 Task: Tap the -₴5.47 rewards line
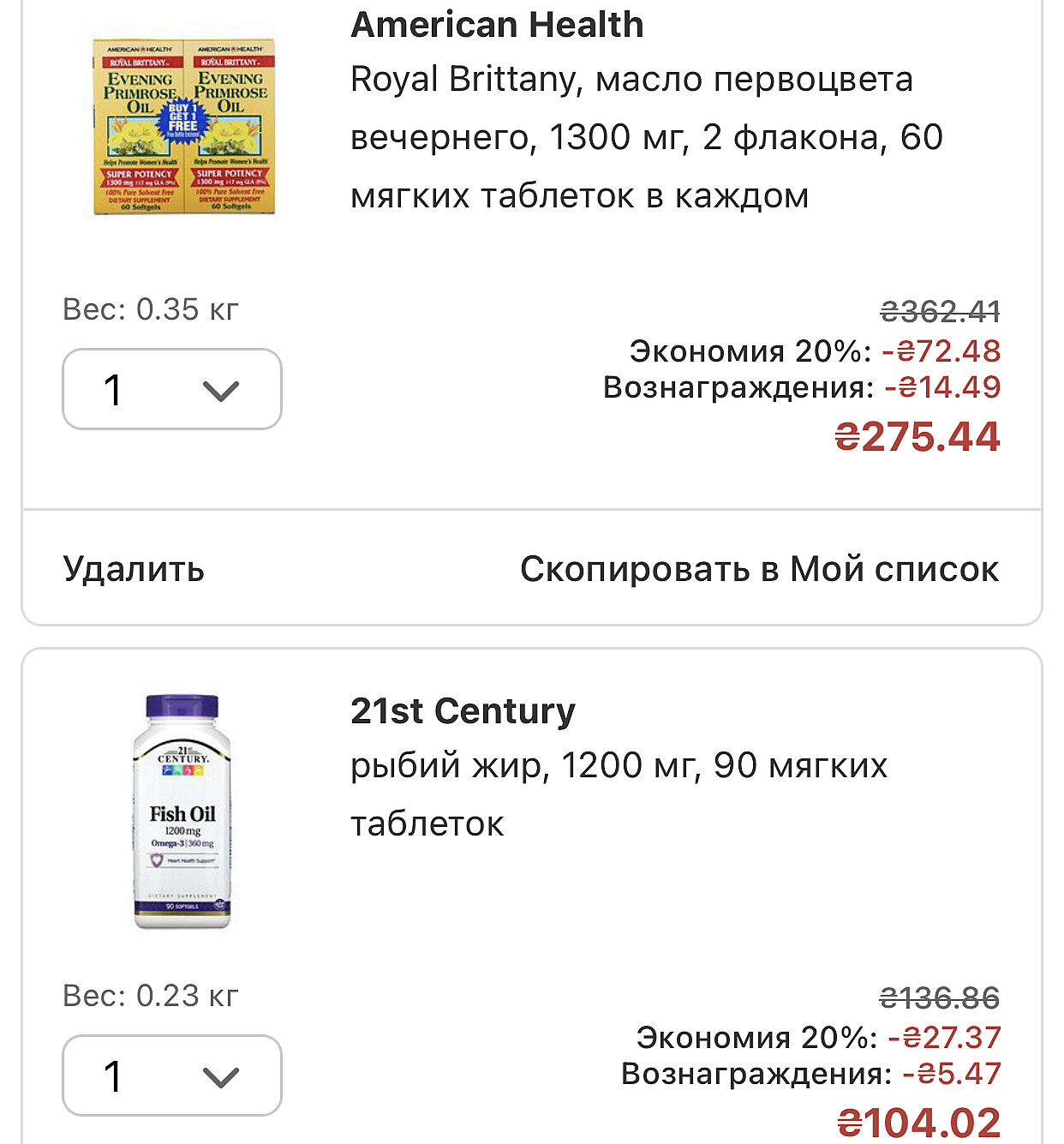point(810,1074)
